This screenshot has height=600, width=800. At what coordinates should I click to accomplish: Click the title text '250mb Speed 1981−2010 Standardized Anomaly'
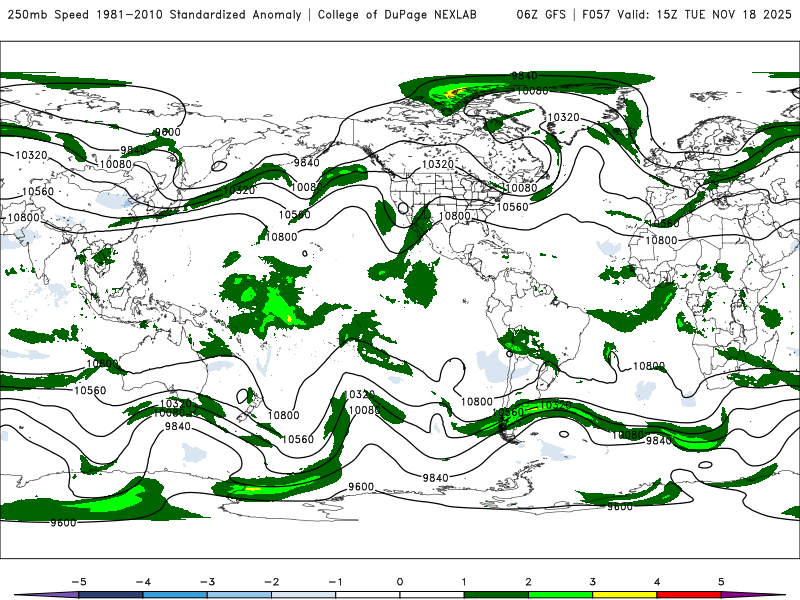[155, 15]
